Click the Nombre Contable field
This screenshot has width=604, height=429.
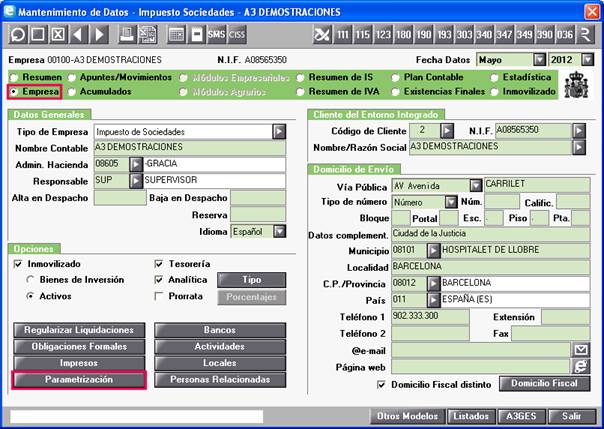pyautogui.click(x=190, y=148)
